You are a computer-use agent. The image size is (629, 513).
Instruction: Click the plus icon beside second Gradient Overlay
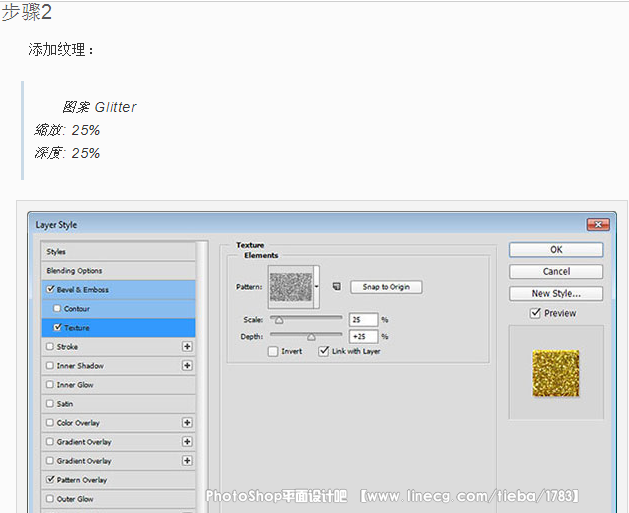point(187,460)
